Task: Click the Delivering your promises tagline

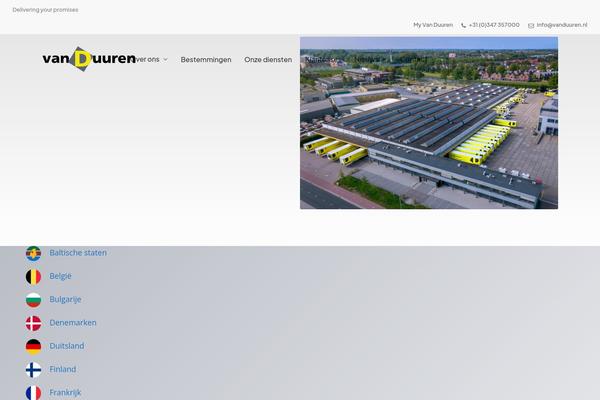Action: [45, 10]
